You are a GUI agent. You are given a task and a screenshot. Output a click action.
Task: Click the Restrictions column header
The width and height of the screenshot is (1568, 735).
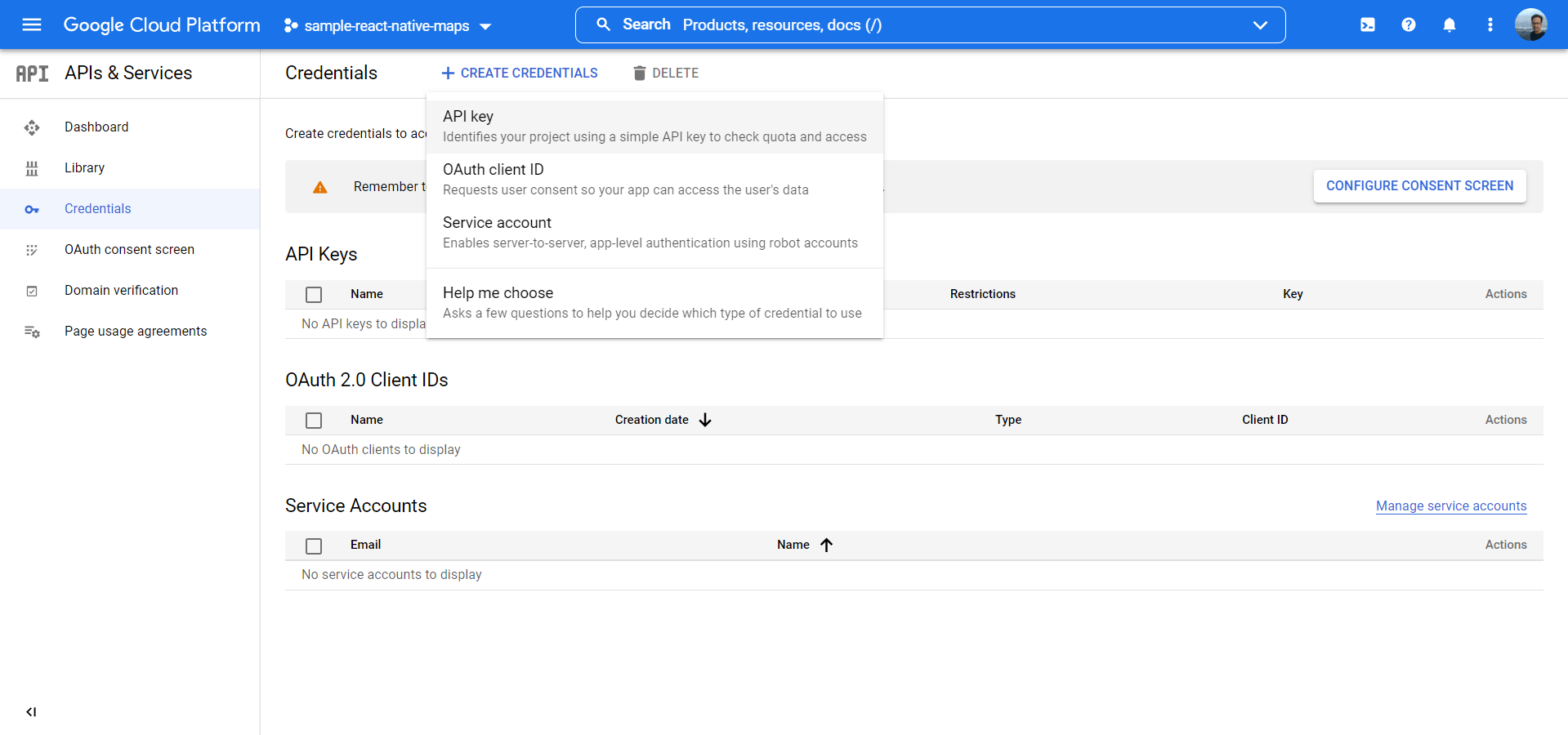982,295
